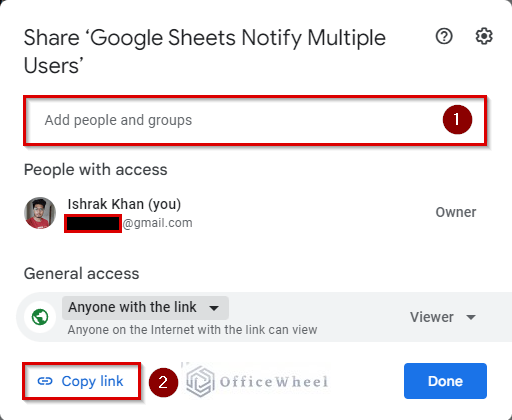Open the help question mark icon
Viewport: 512px width, 420px height.
pos(444,36)
